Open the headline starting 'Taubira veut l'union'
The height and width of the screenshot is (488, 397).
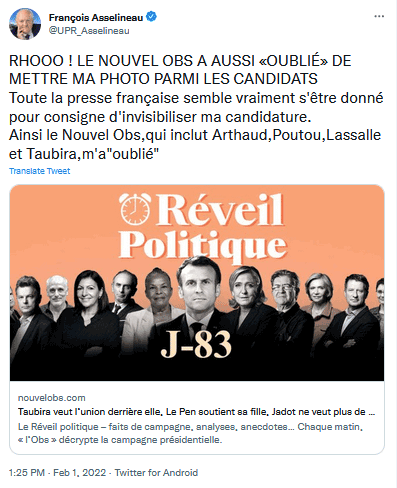coord(196,412)
